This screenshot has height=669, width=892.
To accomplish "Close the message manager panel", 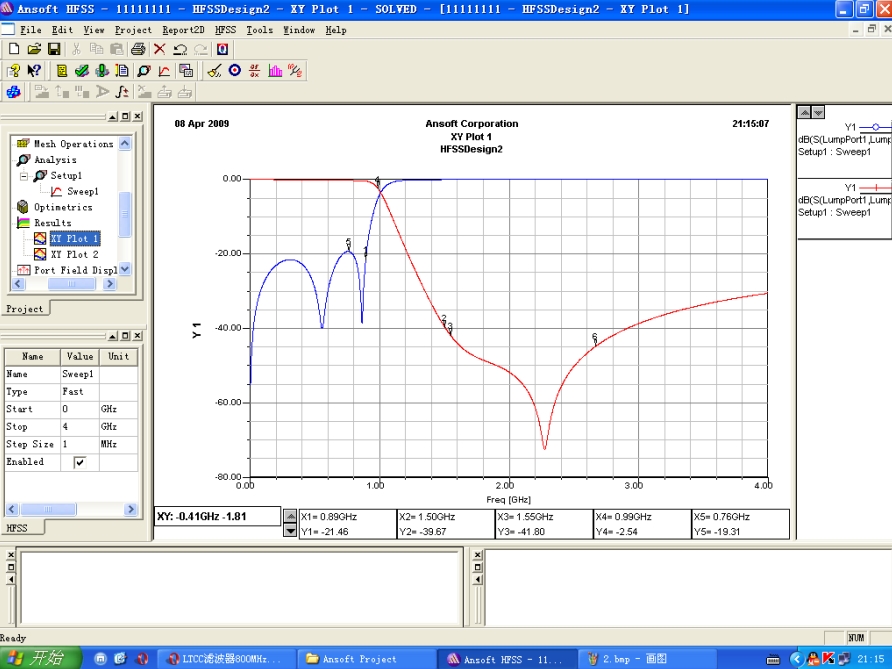I will (x=11, y=555).
